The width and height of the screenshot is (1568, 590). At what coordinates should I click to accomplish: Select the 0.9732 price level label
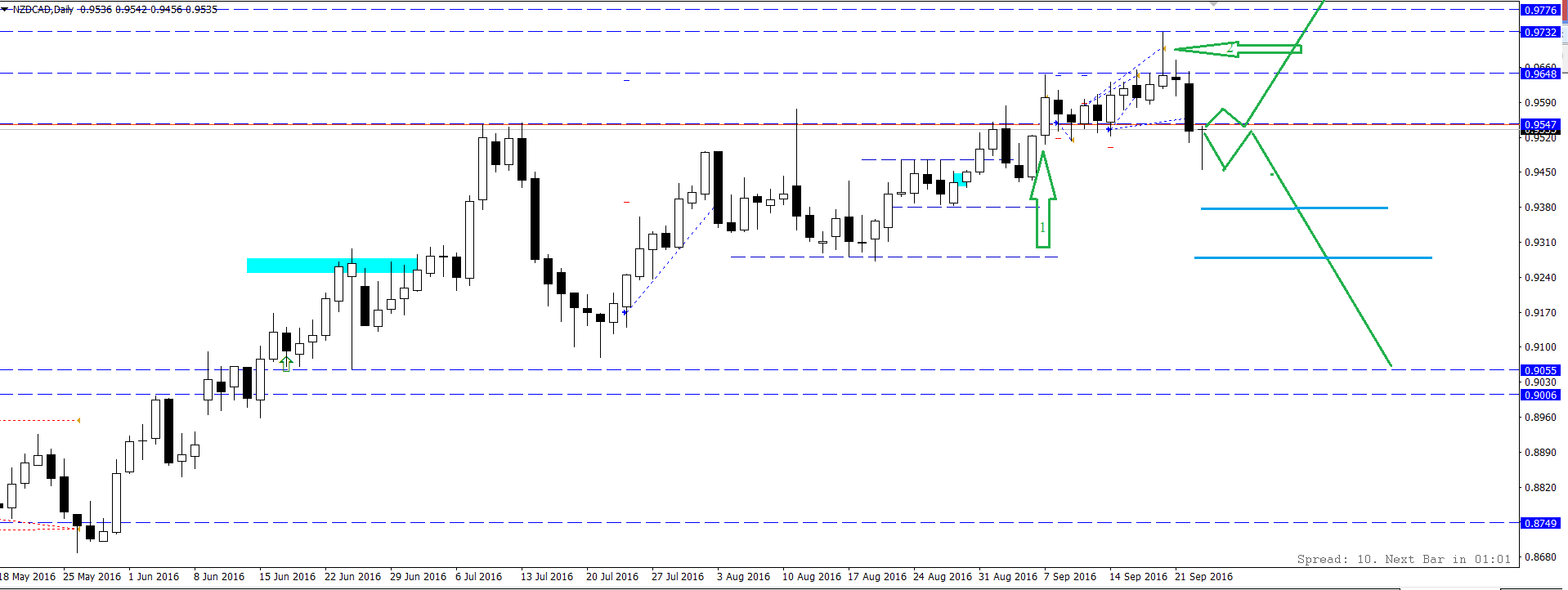[x=1541, y=32]
